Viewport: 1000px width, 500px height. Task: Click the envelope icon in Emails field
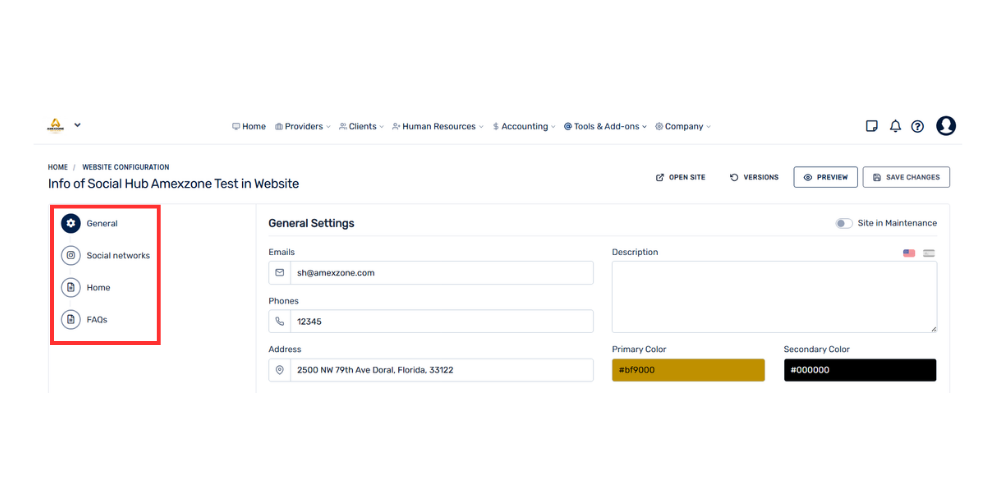click(x=279, y=272)
